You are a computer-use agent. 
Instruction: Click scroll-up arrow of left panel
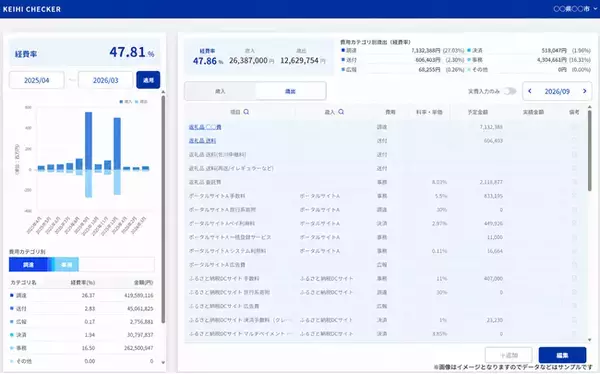163,92
